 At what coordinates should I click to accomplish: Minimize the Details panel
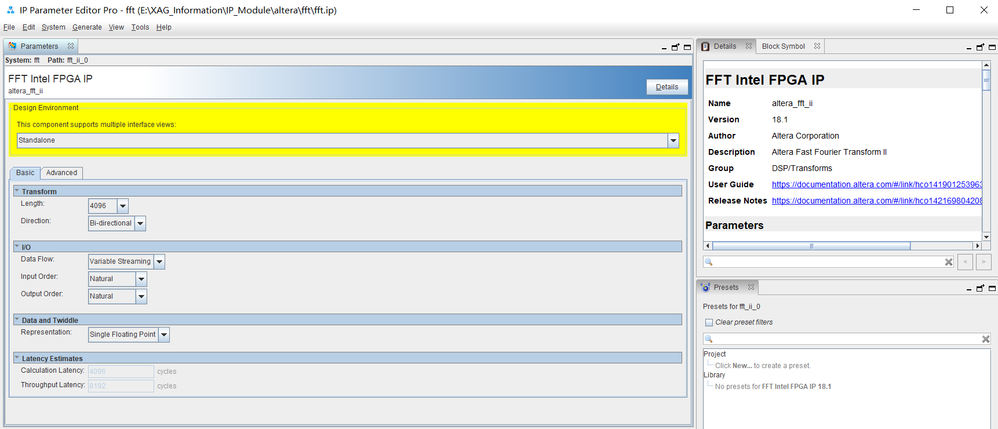pos(968,48)
